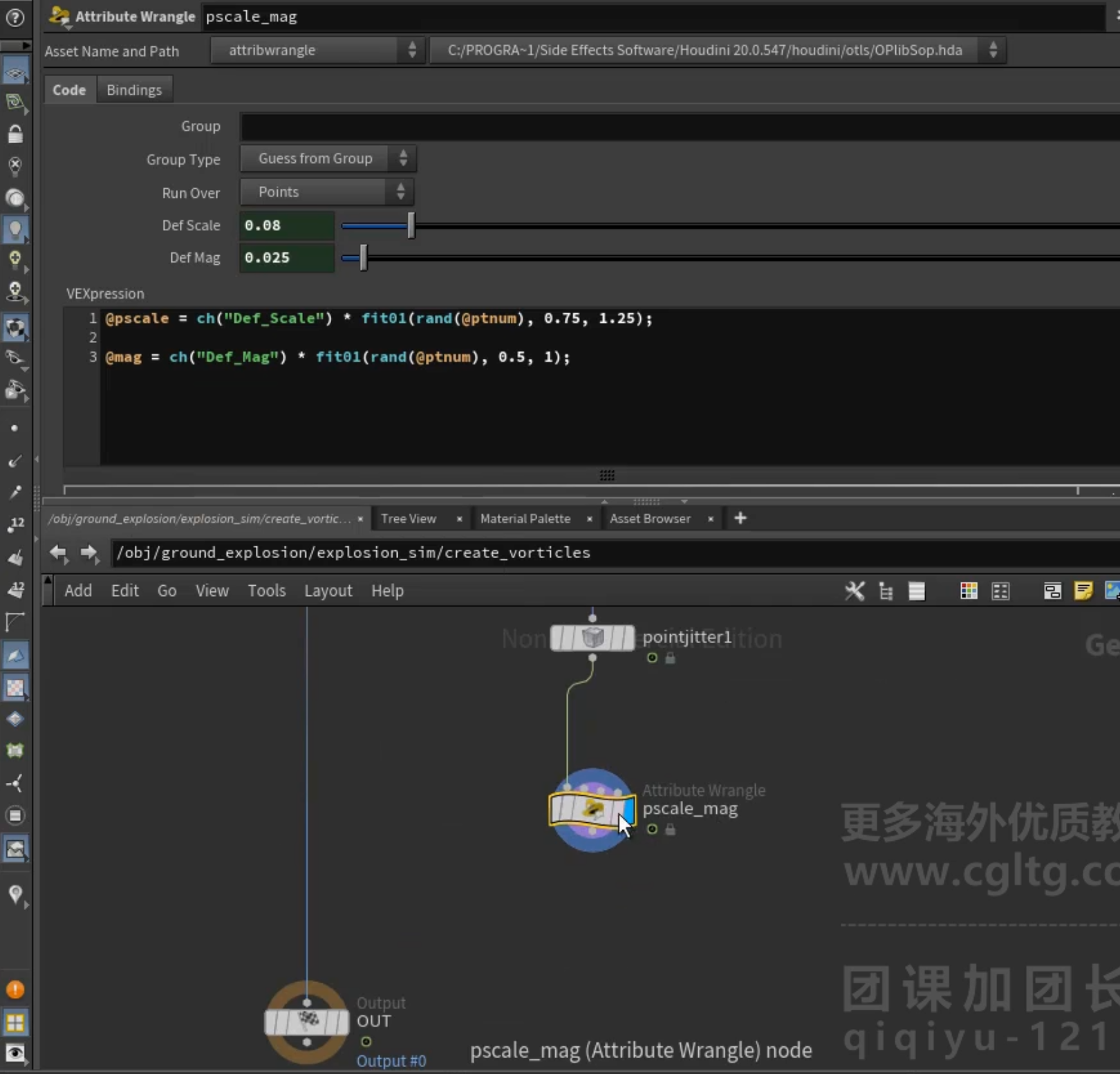This screenshot has width=1120, height=1074.
Task: Open the sticky note icon in network toolbar
Action: coord(1083,591)
